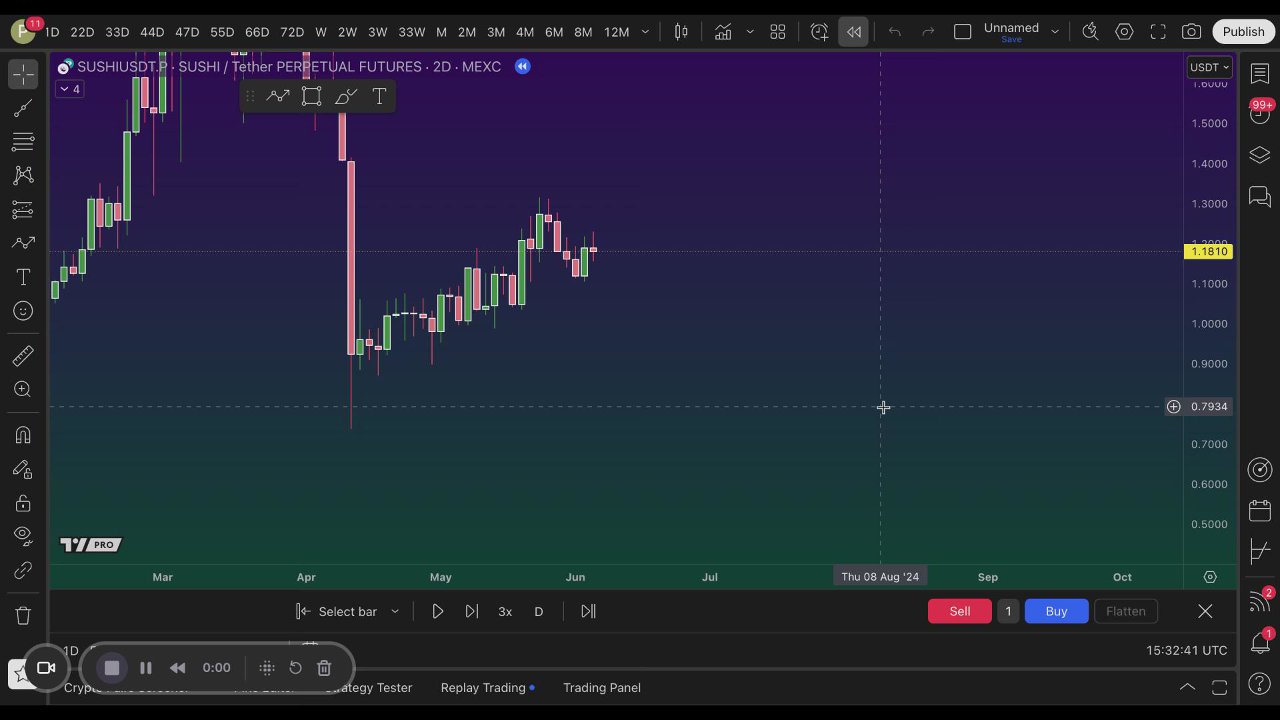
Task: Click the red Sell button
Action: pyautogui.click(x=959, y=611)
